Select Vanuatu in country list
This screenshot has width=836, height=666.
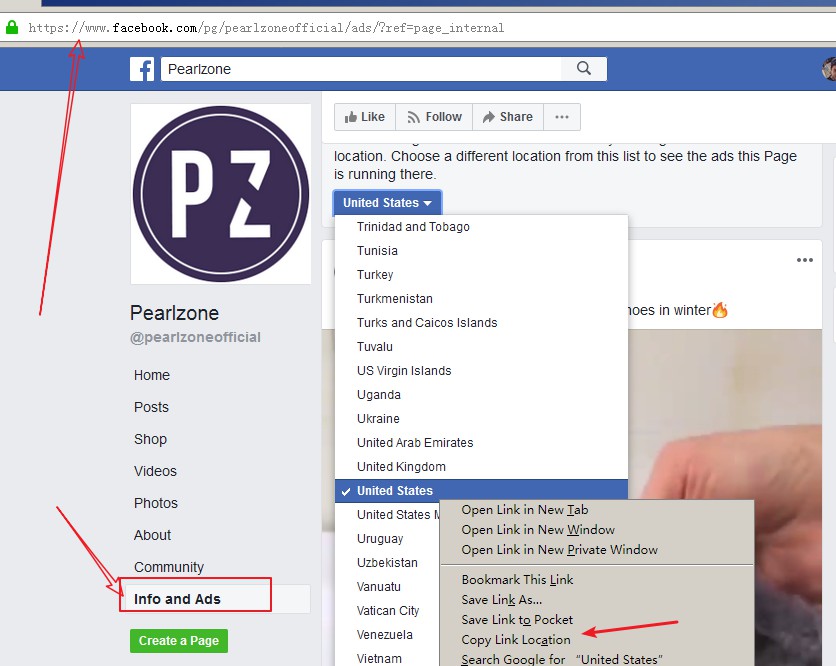[x=387, y=587]
